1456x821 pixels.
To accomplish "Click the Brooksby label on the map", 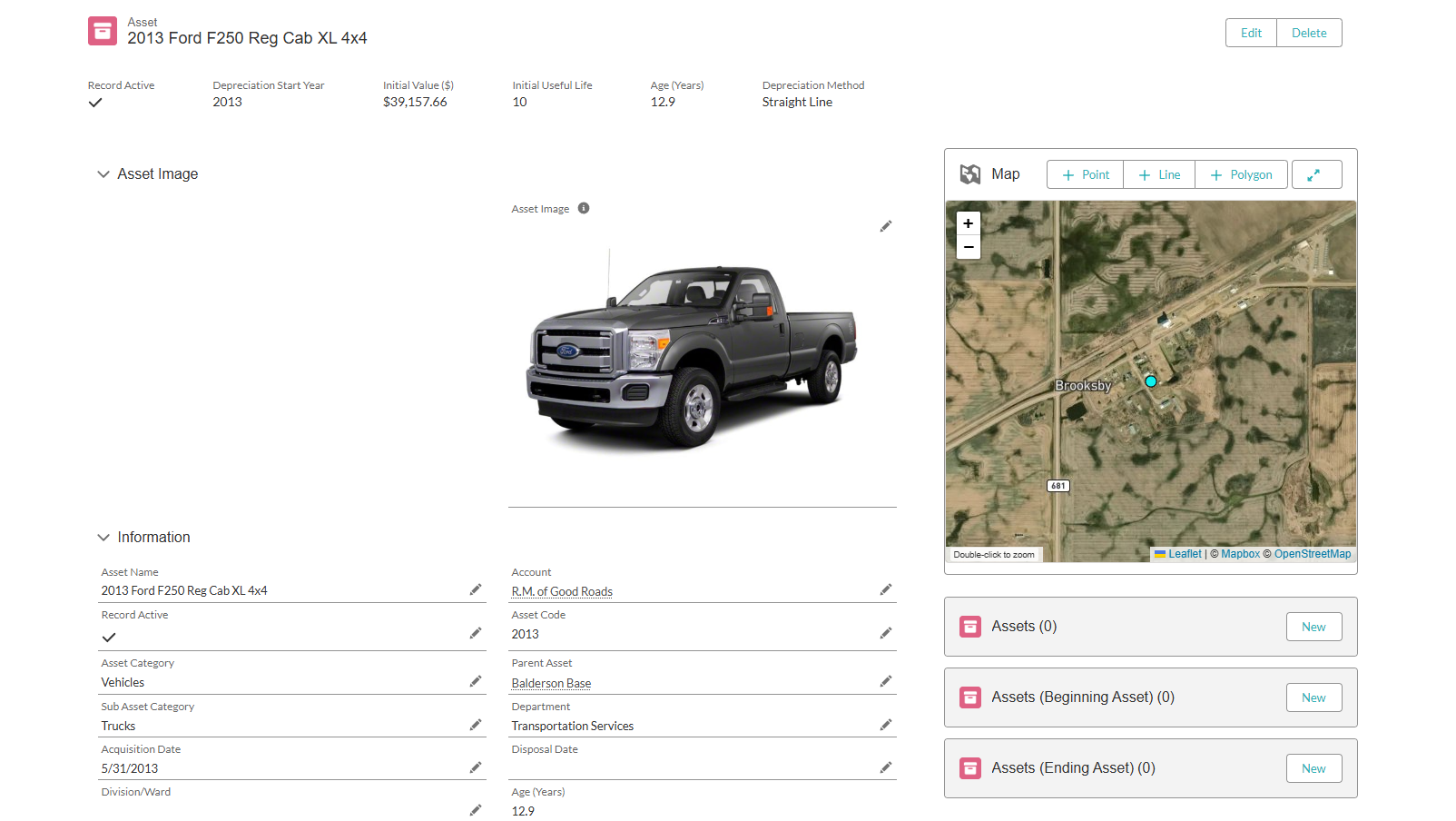I will pyautogui.click(x=1083, y=386).
